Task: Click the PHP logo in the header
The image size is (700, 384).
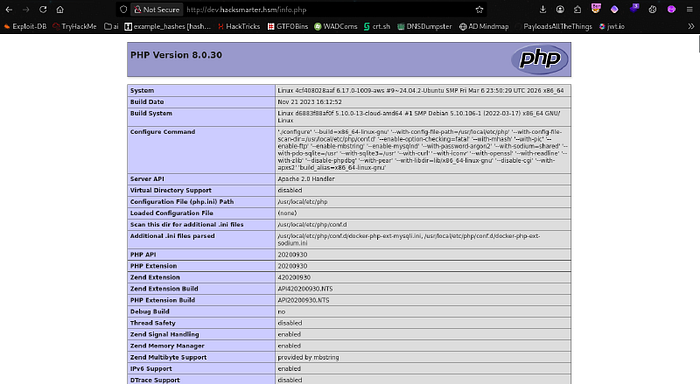Action: coord(540,59)
